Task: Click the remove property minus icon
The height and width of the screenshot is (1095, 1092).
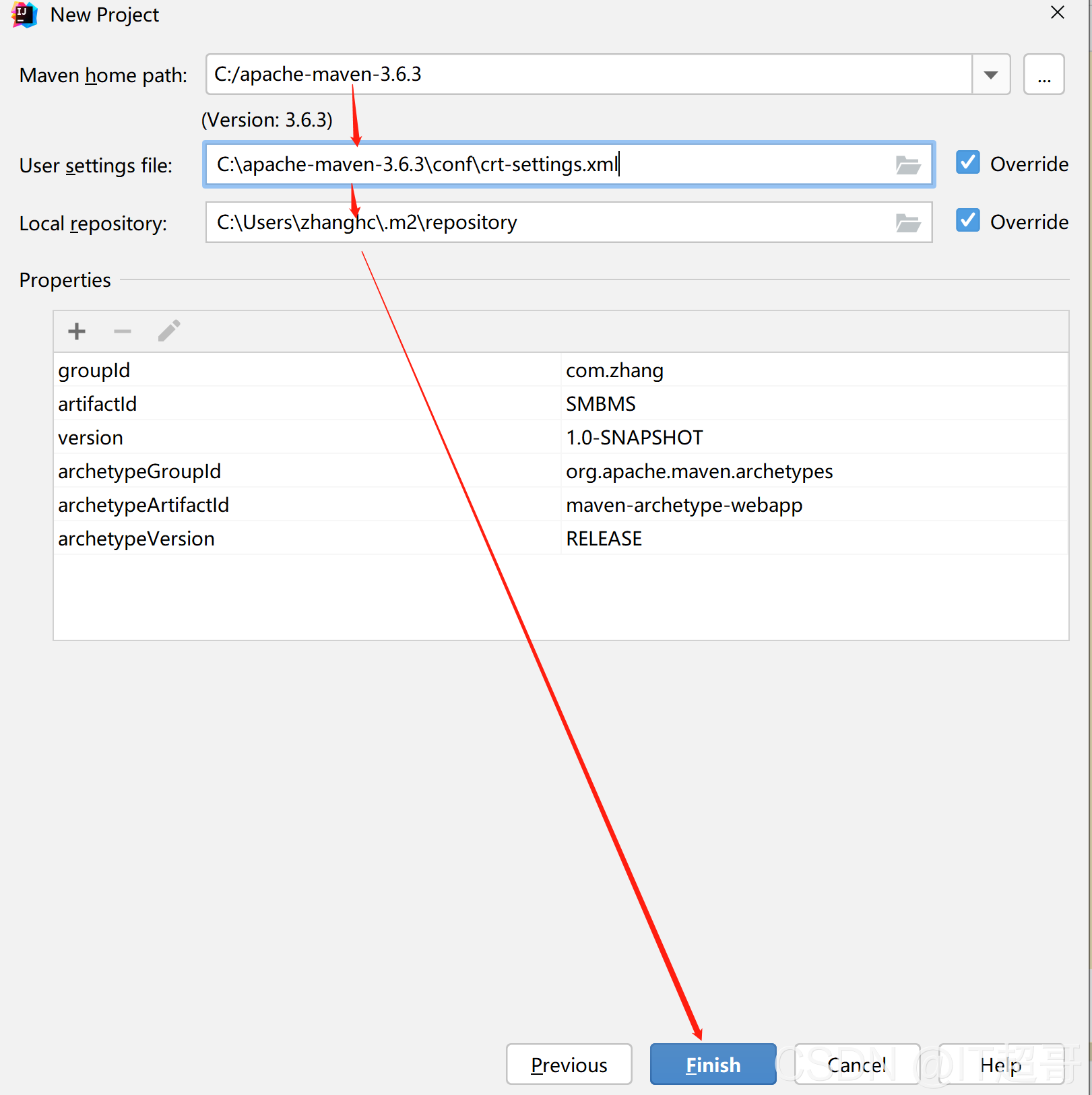Action: click(123, 331)
